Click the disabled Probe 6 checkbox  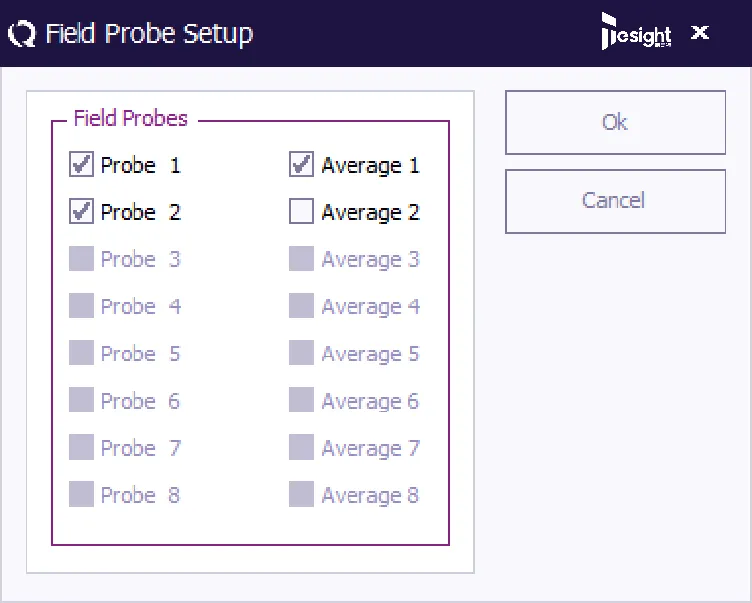tap(81, 401)
